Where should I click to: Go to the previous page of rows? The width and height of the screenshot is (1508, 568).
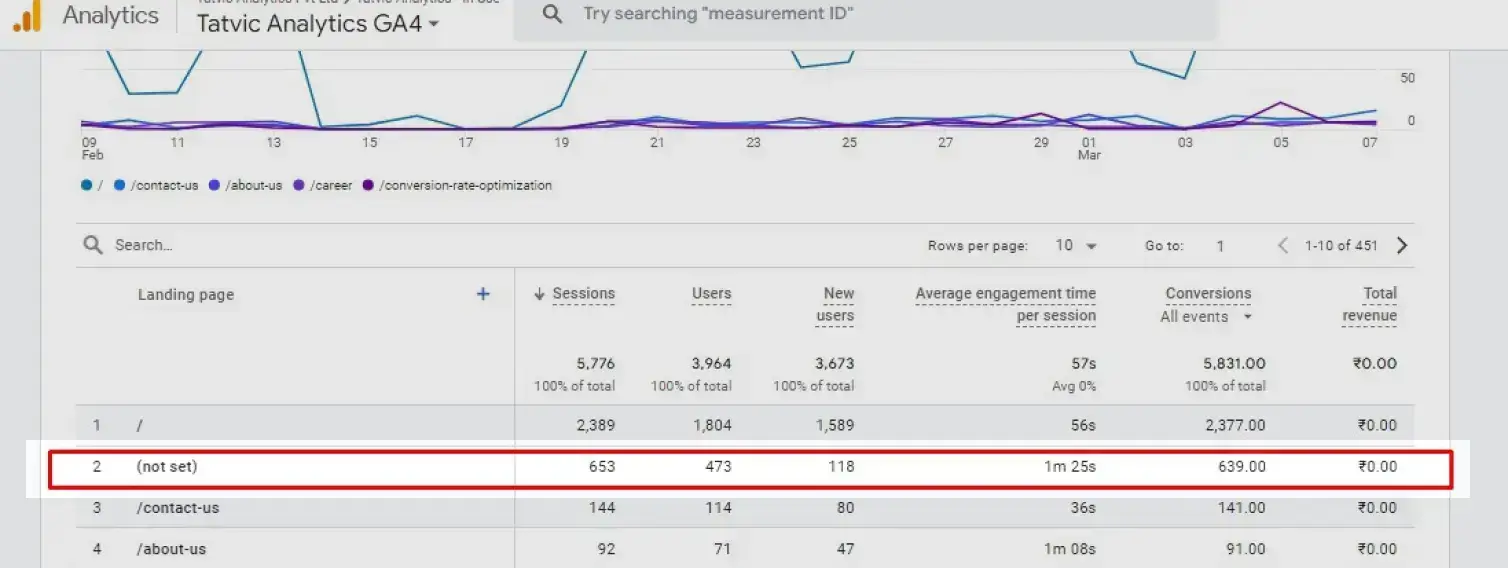(x=1283, y=245)
